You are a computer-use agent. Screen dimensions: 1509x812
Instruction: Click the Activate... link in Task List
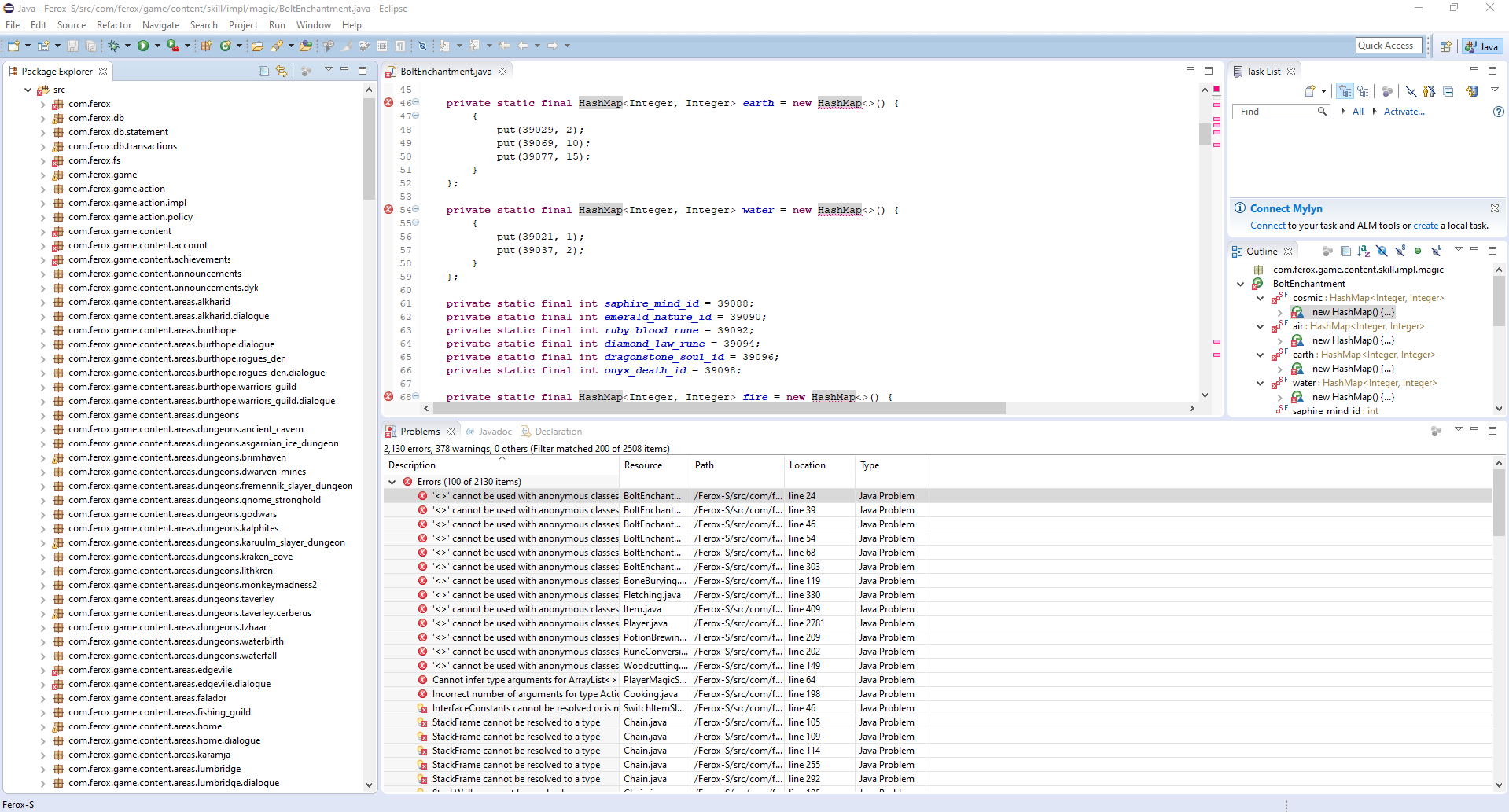1404,112
